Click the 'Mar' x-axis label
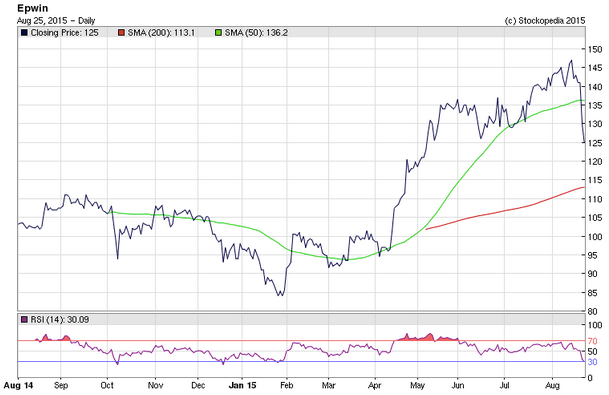 pyautogui.click(x=329, y=385)
